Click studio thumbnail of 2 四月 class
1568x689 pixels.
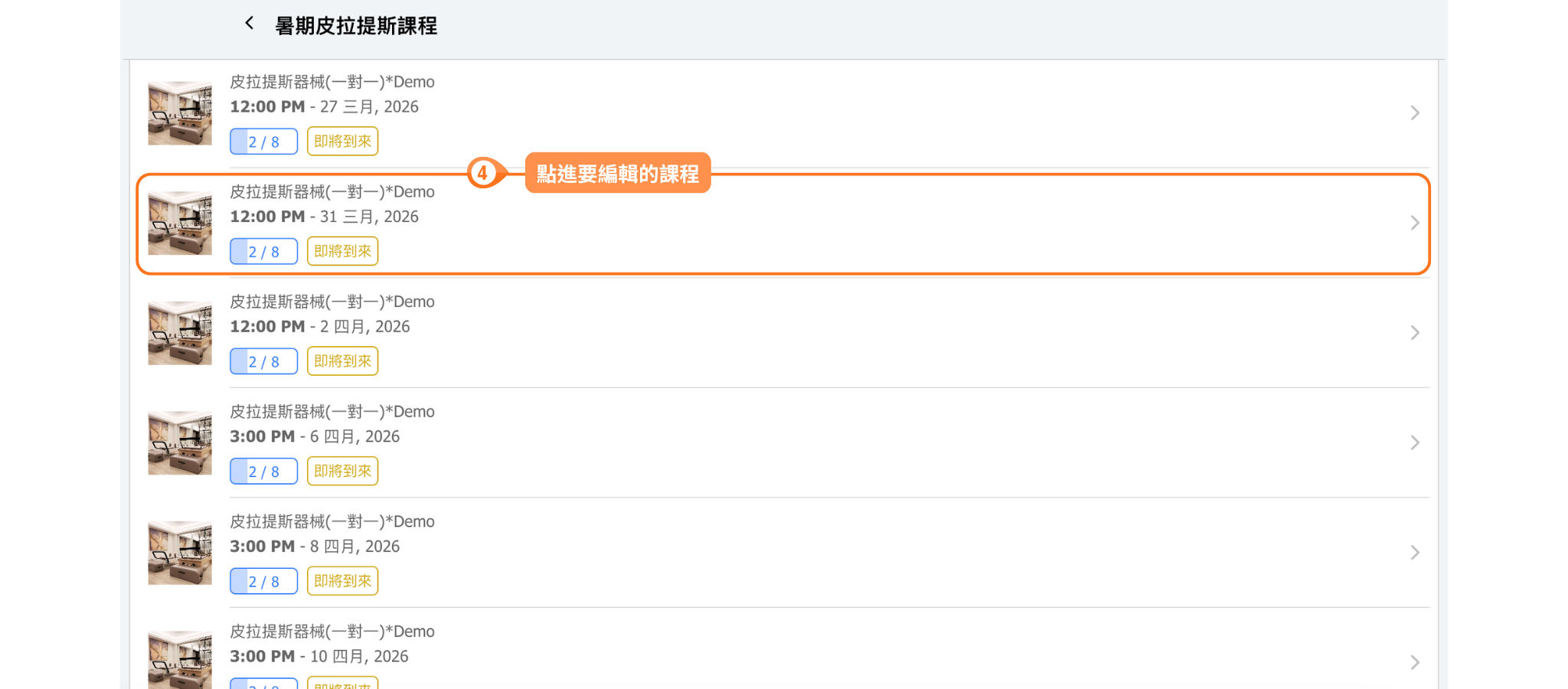(180, 333)
